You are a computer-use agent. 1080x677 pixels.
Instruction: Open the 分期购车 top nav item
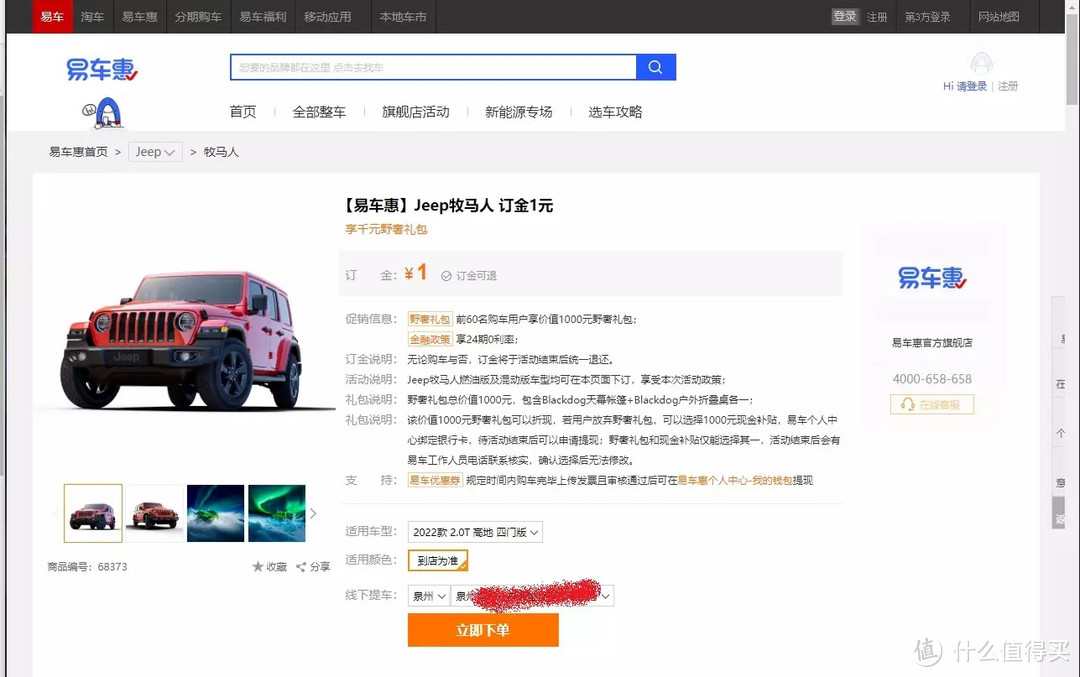pos(198,17)
